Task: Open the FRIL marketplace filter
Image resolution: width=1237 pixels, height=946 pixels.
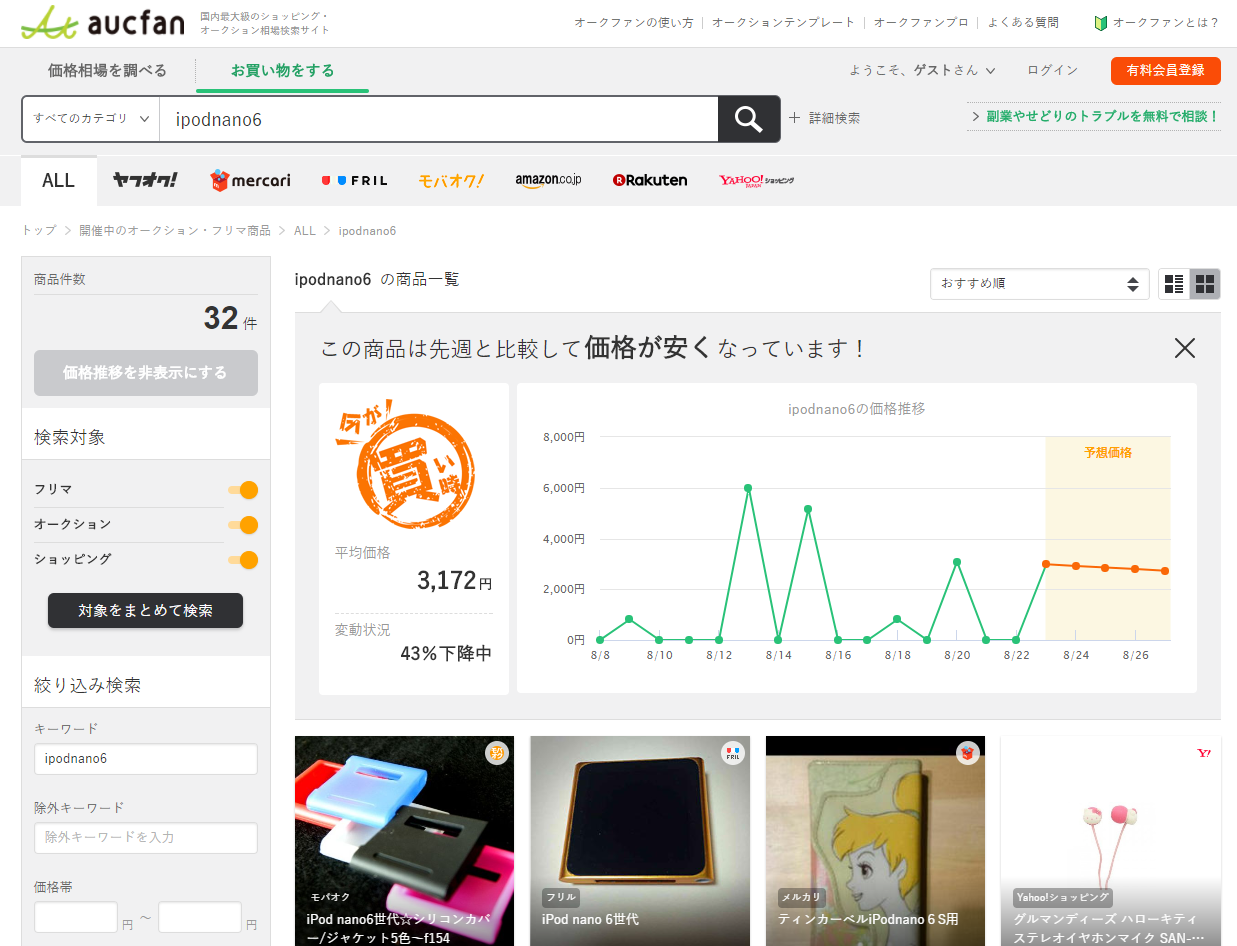Action: click(354, 180)
